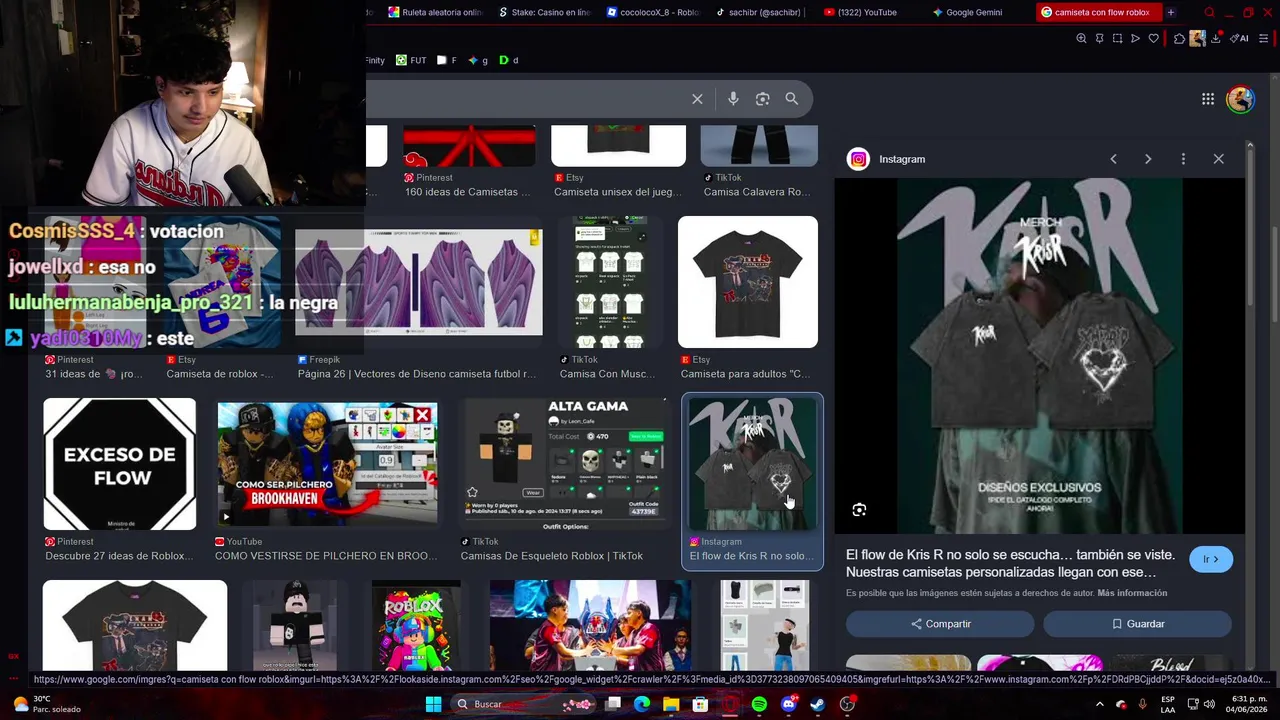The height and width of the screenshot is (720, 1280).
Task: Go to previous image in preview panel
Action: 1113,159
